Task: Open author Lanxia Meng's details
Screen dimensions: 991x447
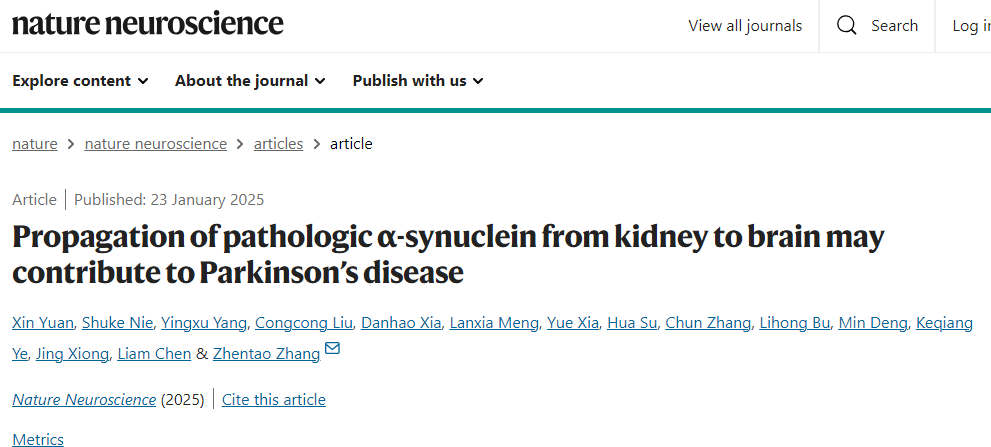Action: [x=494, y=323]
